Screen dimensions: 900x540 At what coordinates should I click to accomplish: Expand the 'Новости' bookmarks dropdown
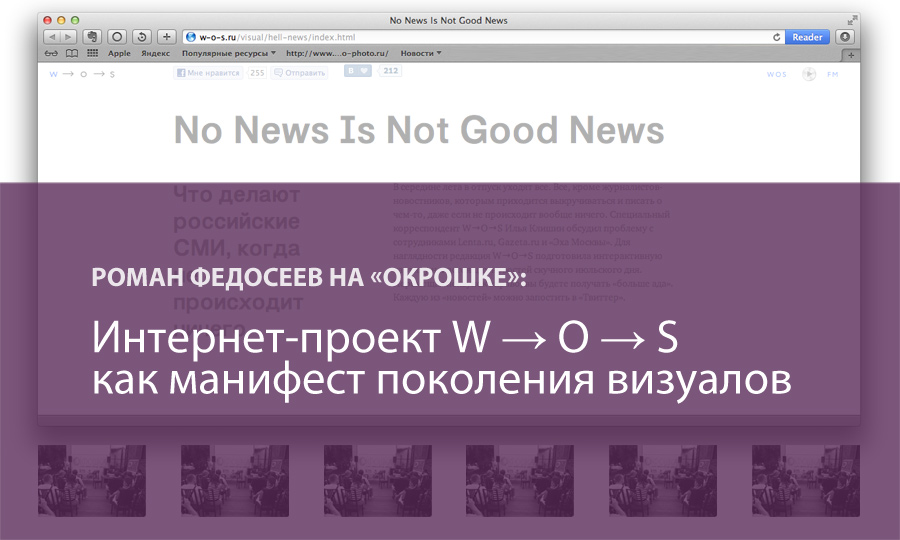click(421, 53)
